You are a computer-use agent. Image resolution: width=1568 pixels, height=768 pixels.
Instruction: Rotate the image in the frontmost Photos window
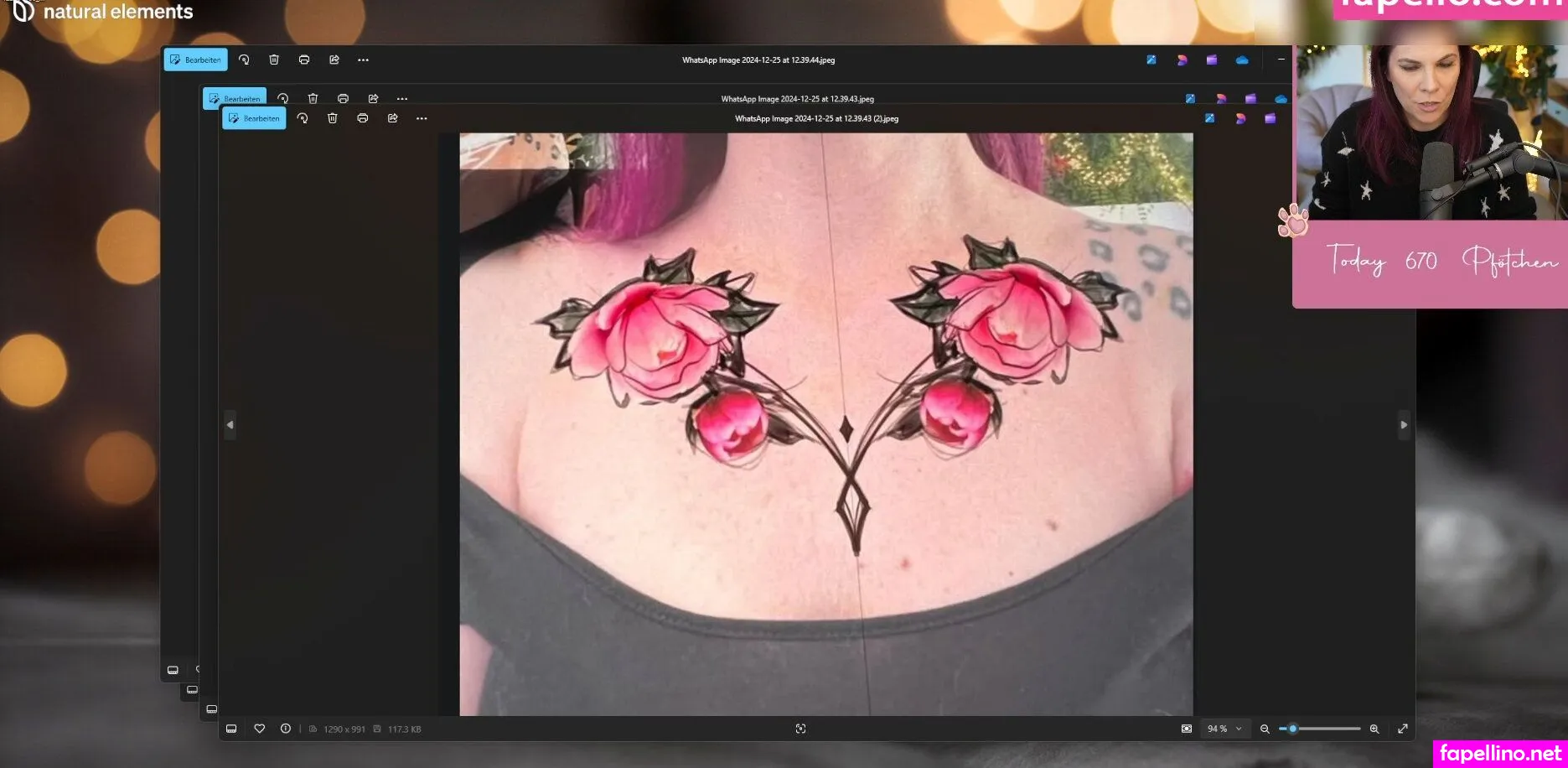pyautogui.click(x=303, y=119)
